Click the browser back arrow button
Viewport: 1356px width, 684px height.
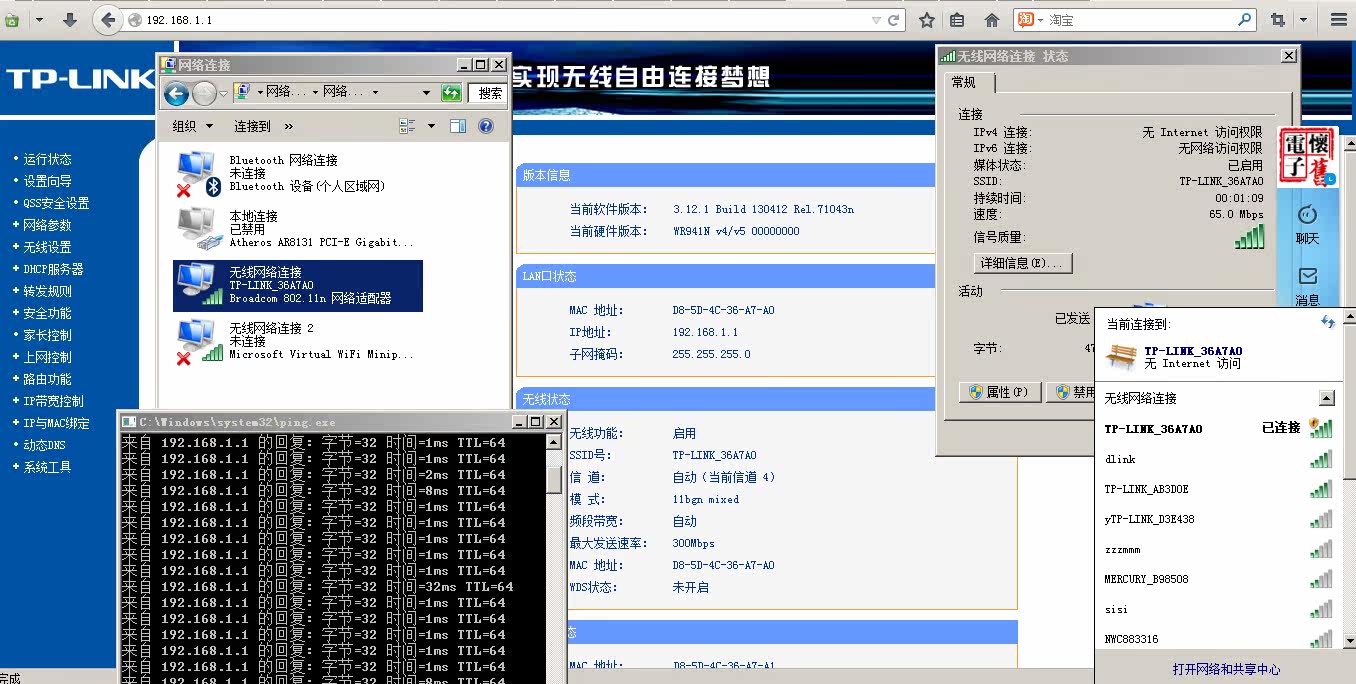[108, 19]
